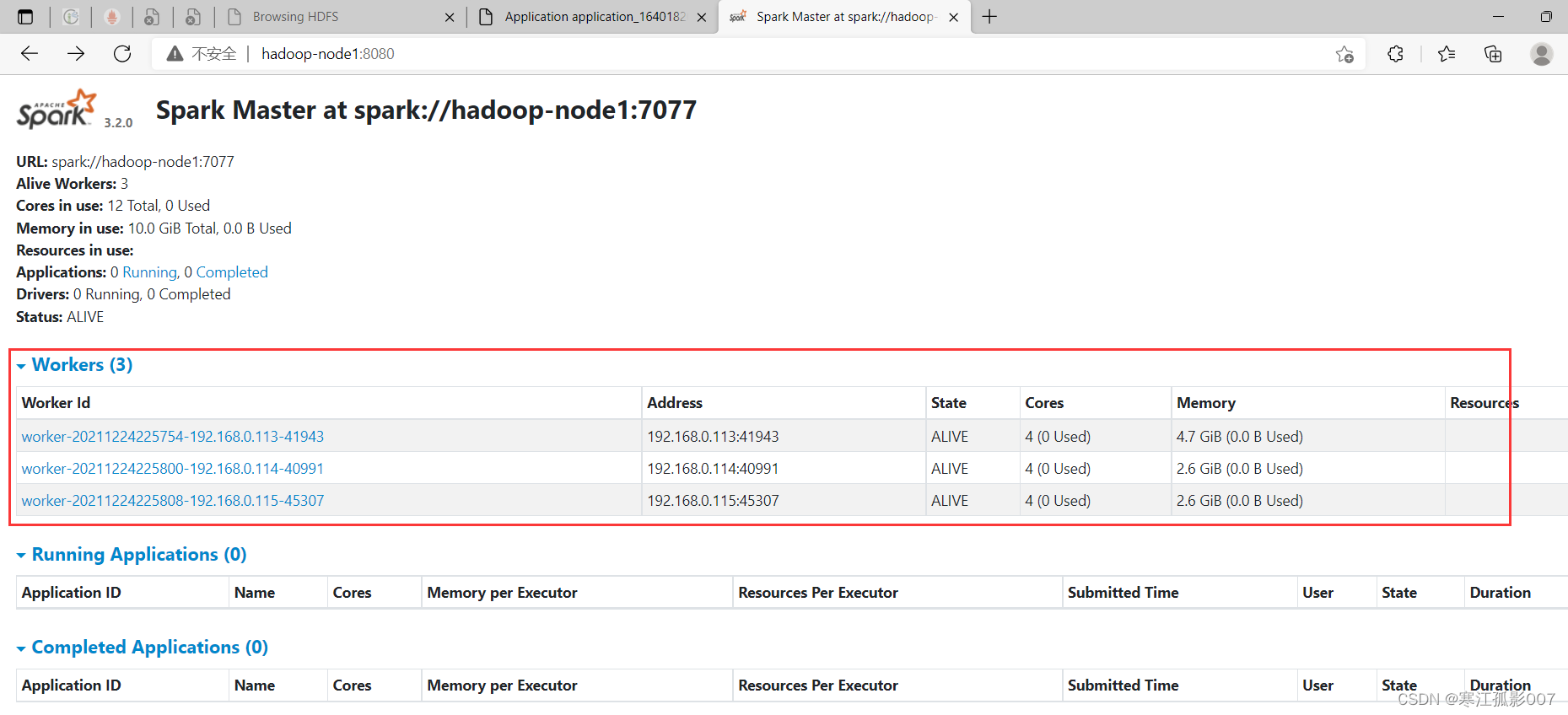Switch to the Application application_1640182 tab

point(593,17)
